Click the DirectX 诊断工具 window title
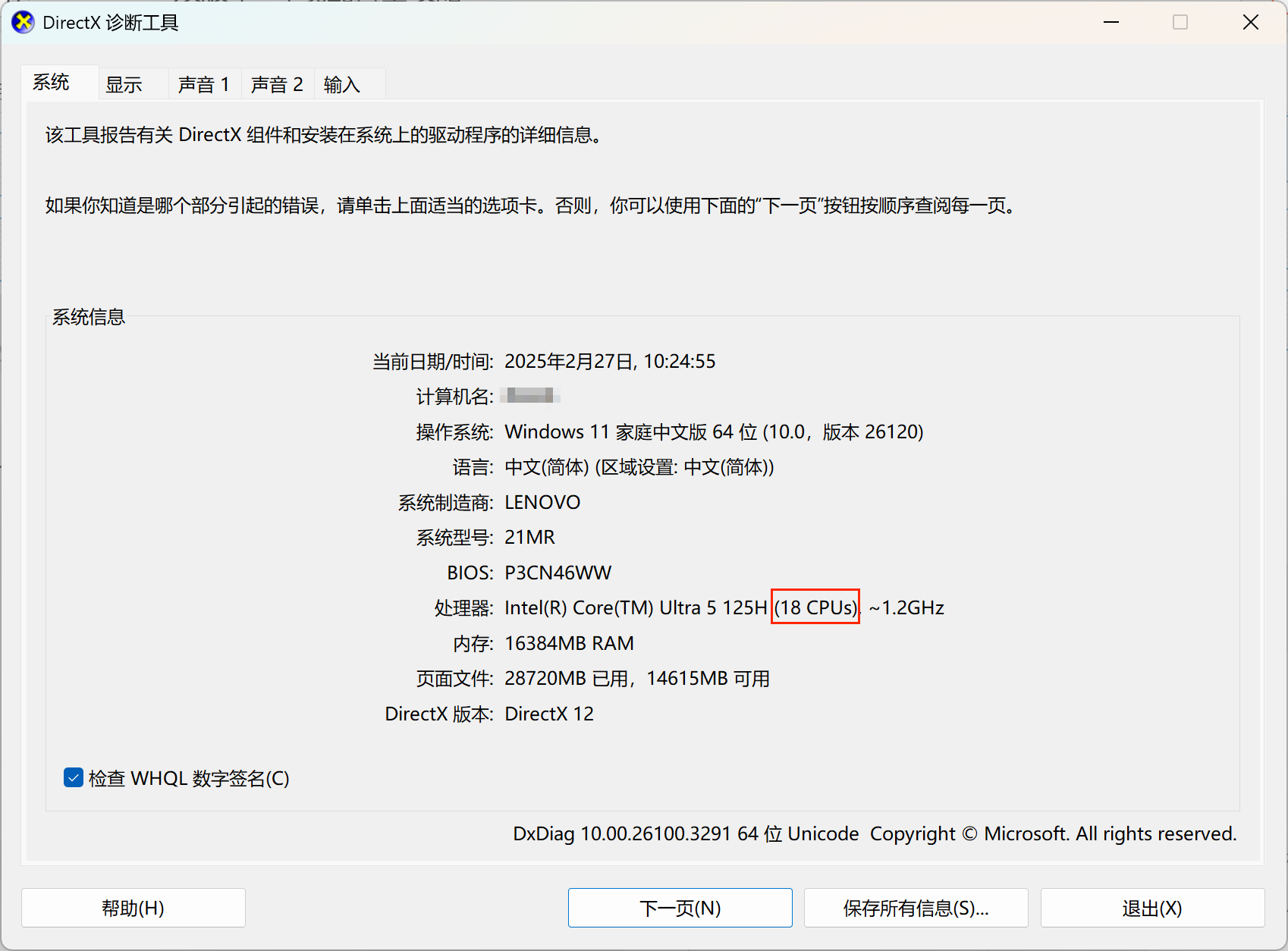The height and width of the screenshot is (951, 1288). [x=111, y=23]
